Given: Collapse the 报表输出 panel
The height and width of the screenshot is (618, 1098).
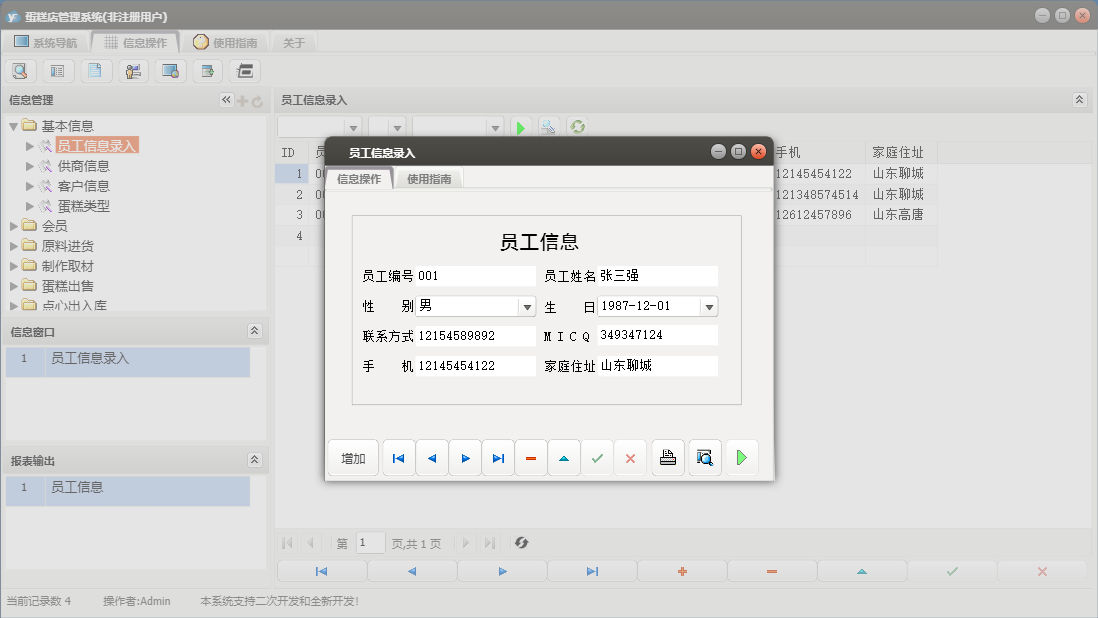Looking at the screenshot, I should tap(254, 460).
